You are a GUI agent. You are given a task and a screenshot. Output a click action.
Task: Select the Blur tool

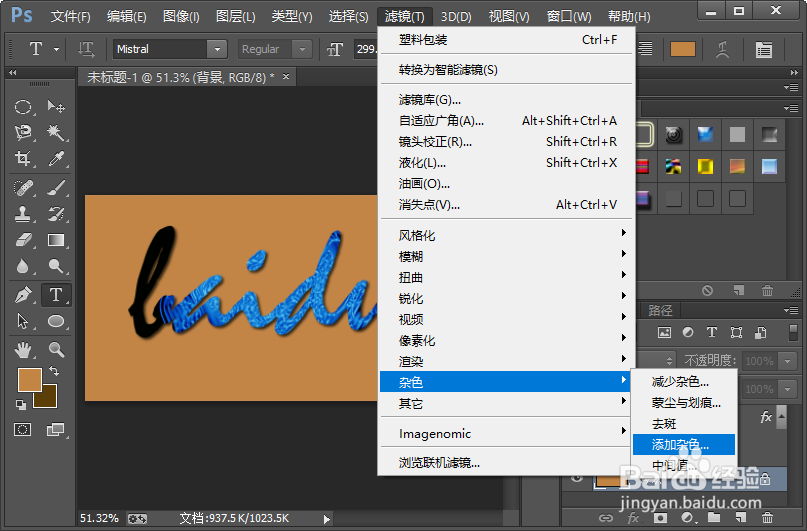point(23,266)
